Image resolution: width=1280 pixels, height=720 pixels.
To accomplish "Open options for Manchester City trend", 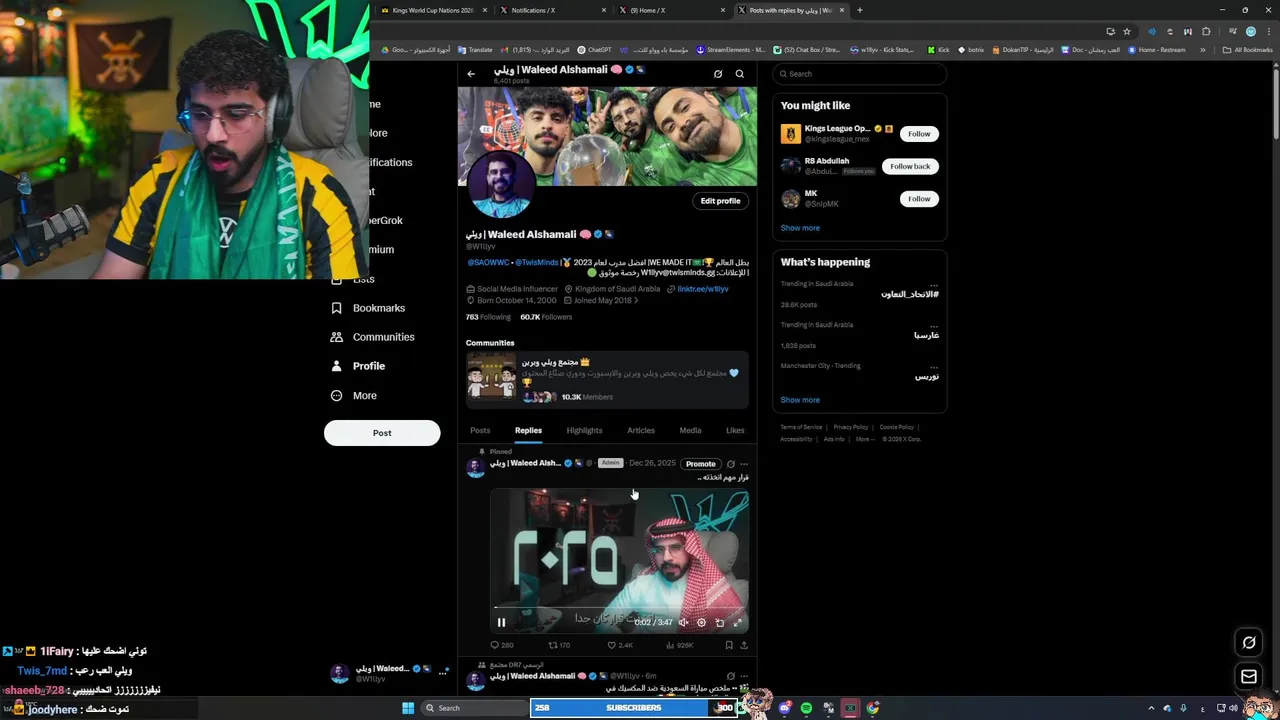I will click(x=934, y=366).
